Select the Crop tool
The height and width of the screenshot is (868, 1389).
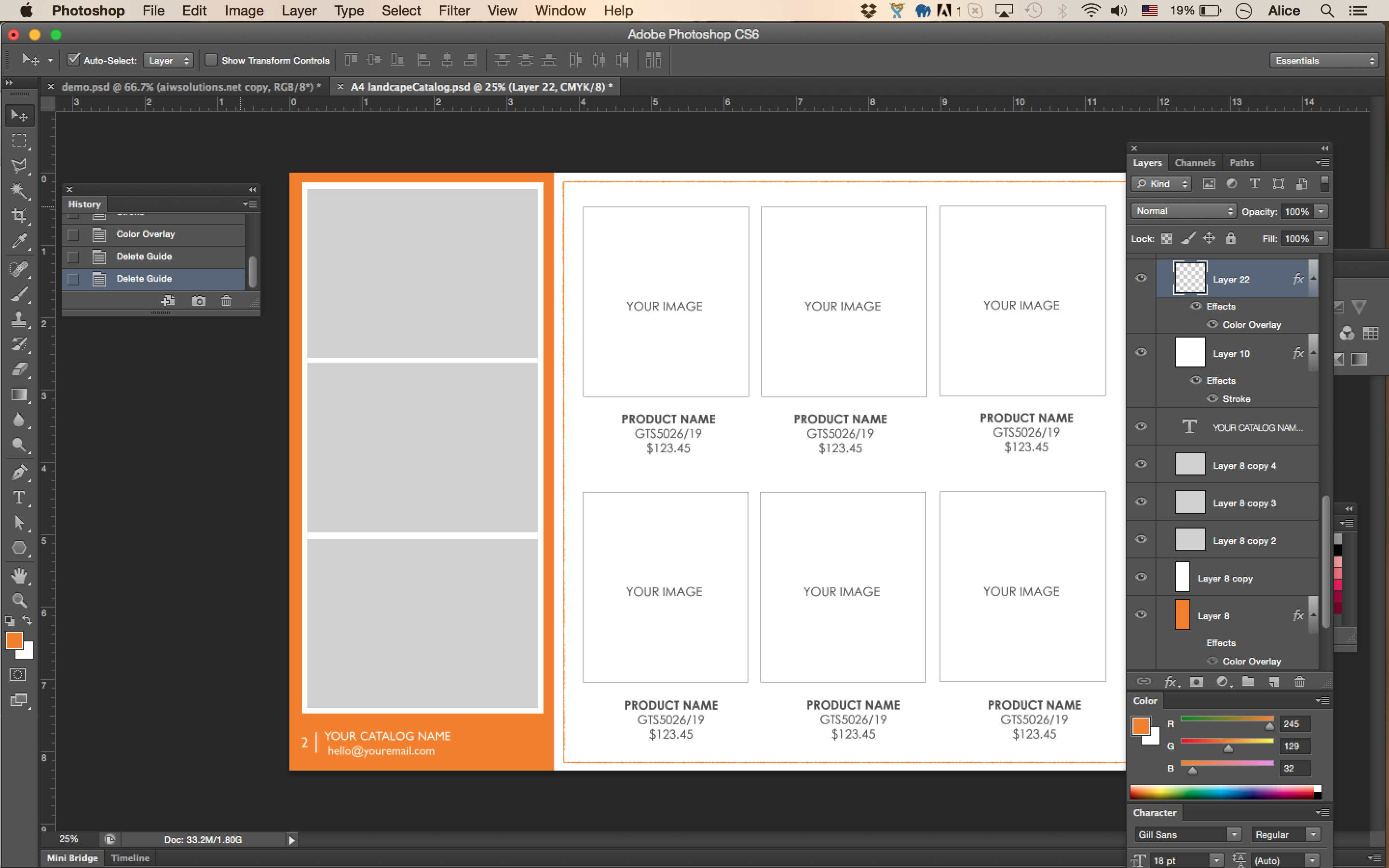click(19, 216)
